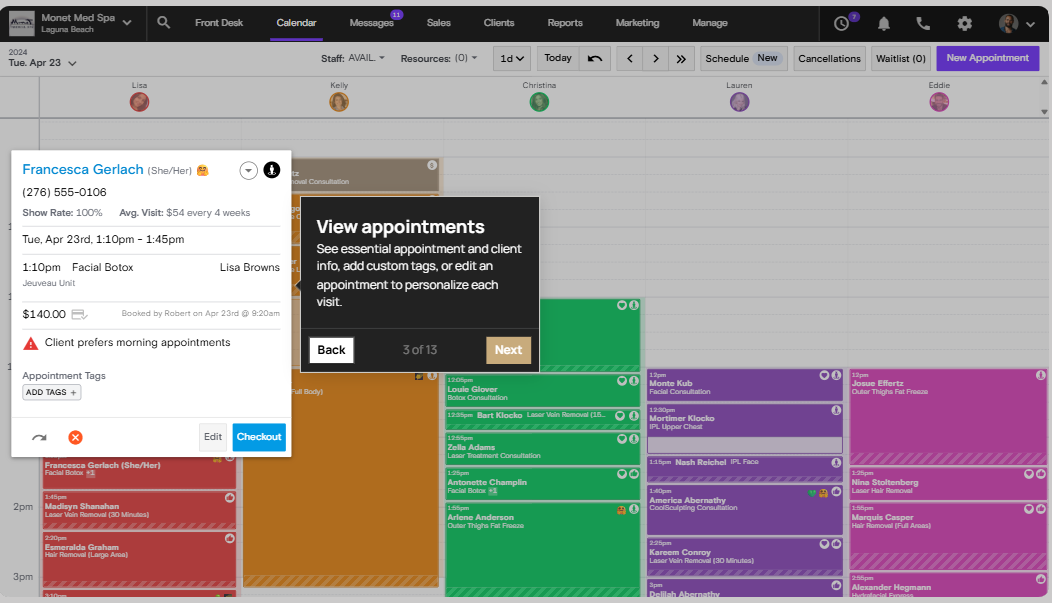The width and height of the screenshot is (1052, 603).
Task: Click Christina's staff avatar
Action: coord(539,102)
